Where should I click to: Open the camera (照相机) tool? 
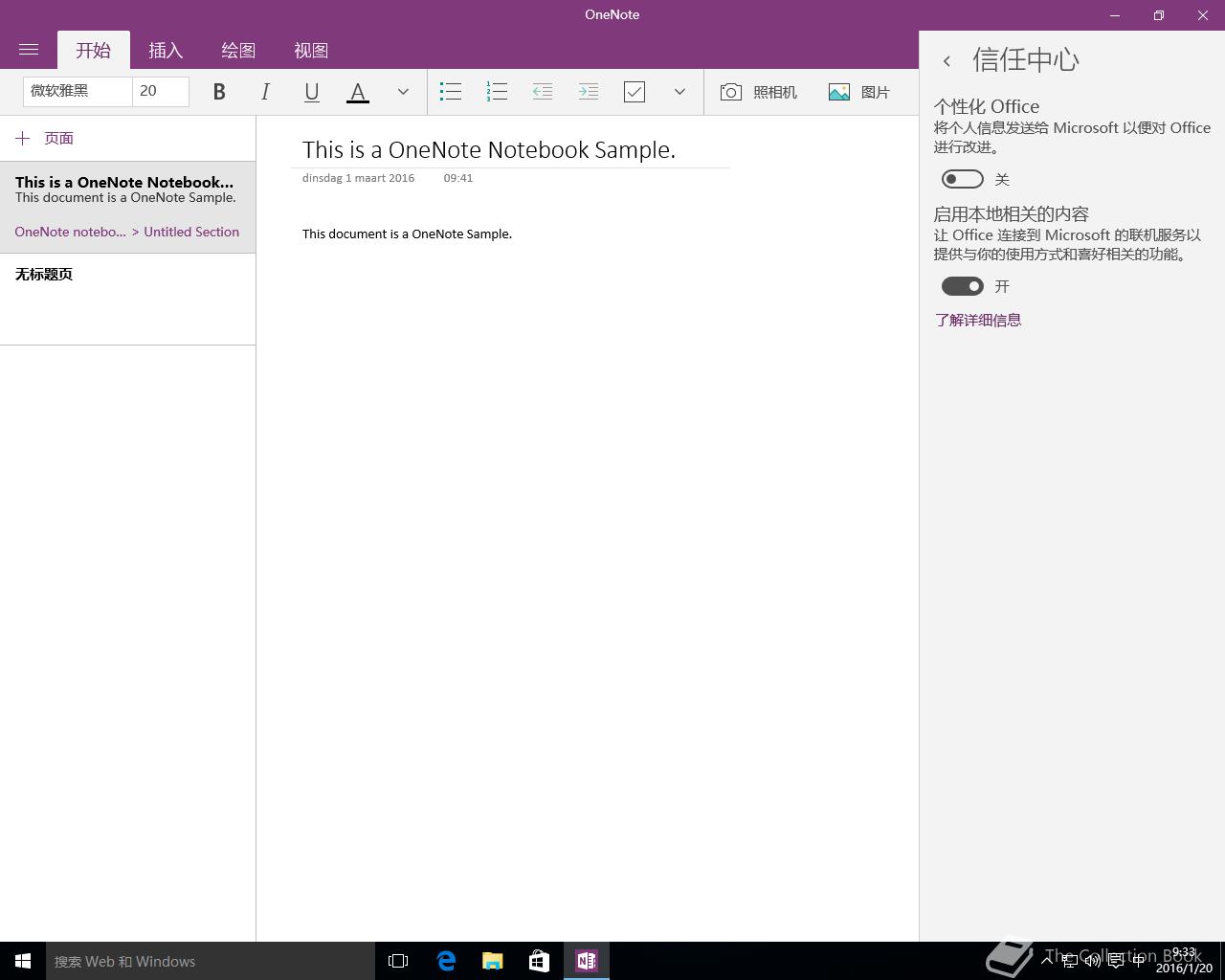[759, 92]
